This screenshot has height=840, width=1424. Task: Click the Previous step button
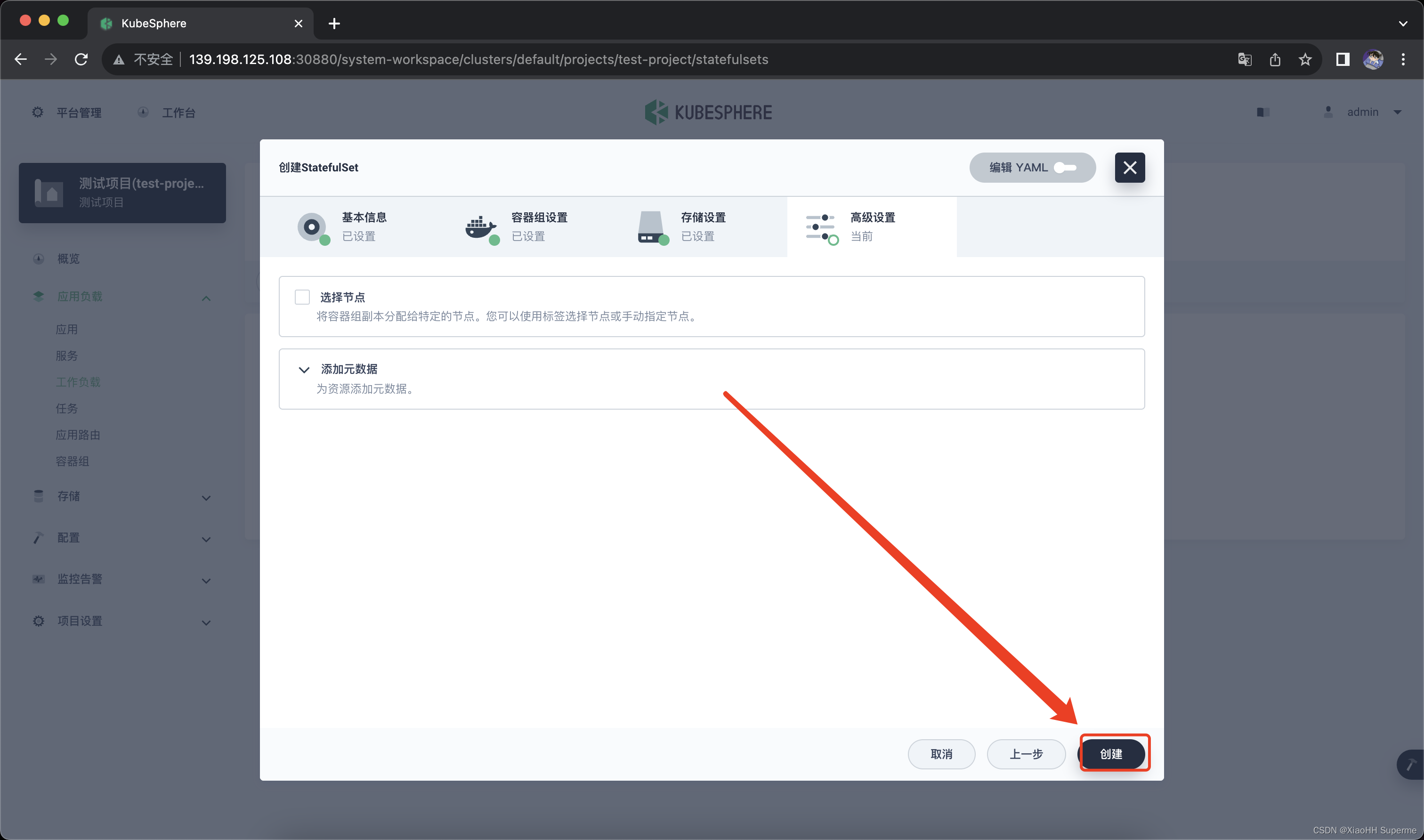(x=1026, y=754)
